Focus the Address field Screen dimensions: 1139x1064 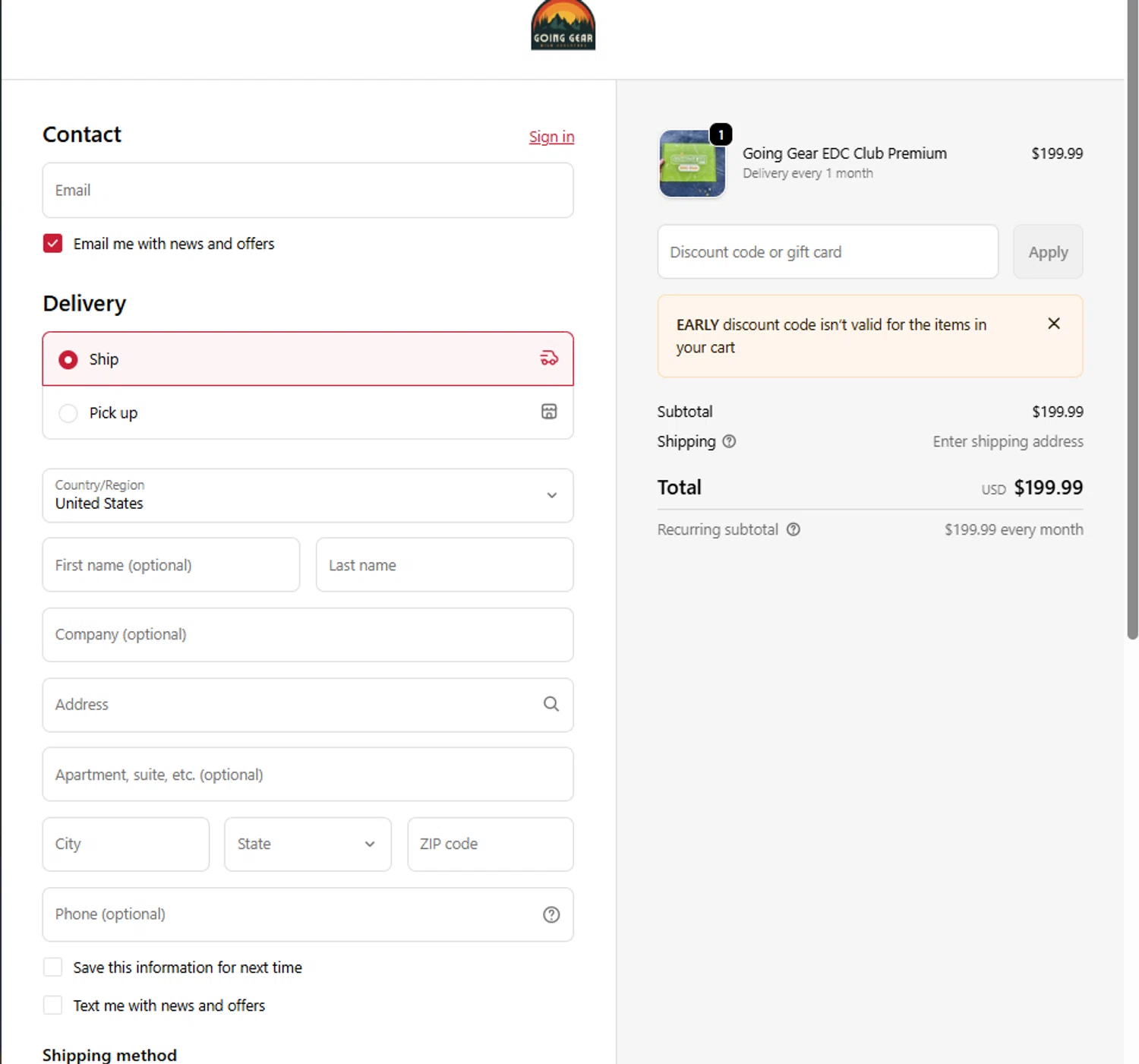coord(308,705)
